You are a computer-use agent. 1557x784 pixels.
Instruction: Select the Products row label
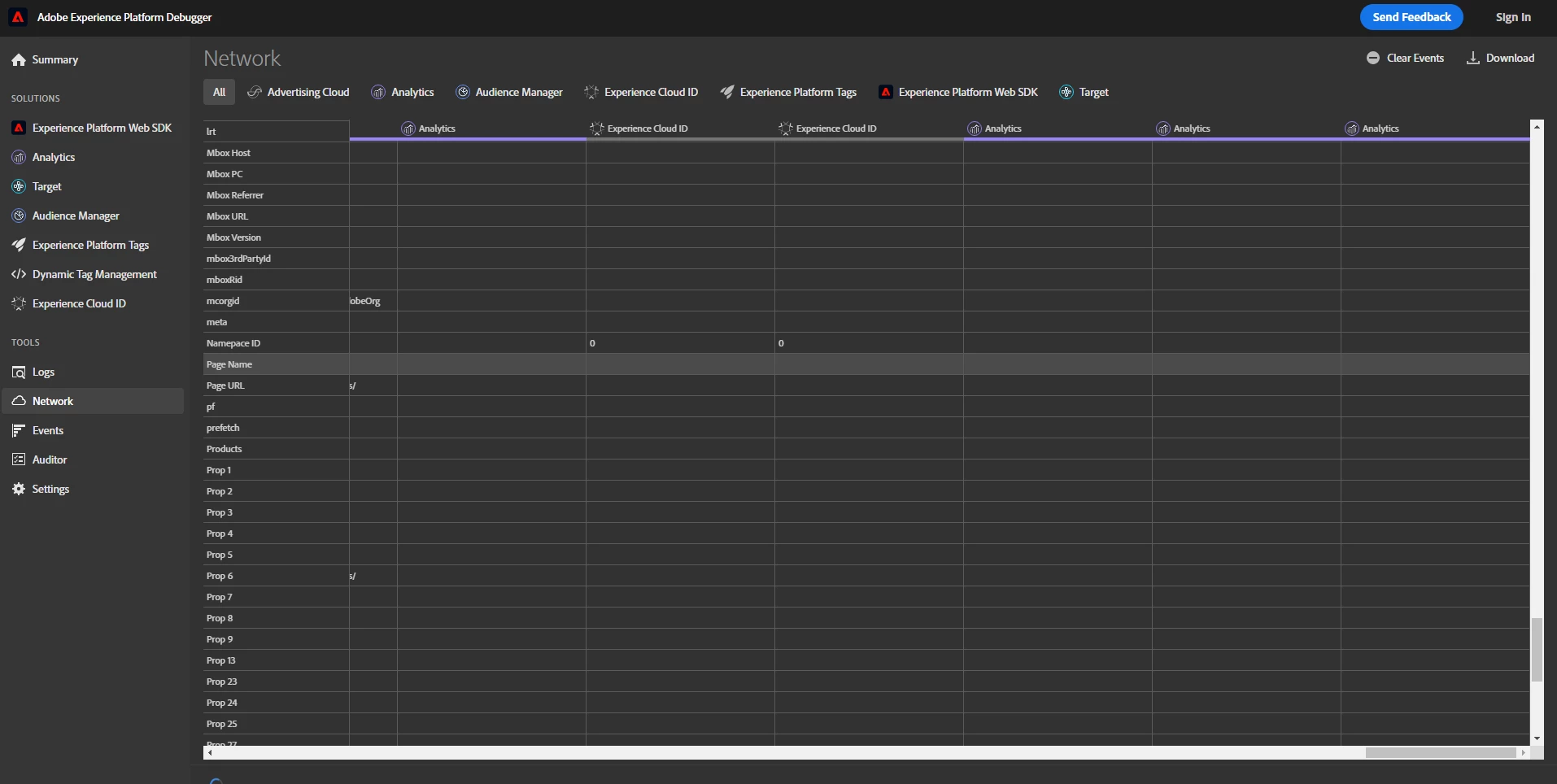tap(225, 449)
